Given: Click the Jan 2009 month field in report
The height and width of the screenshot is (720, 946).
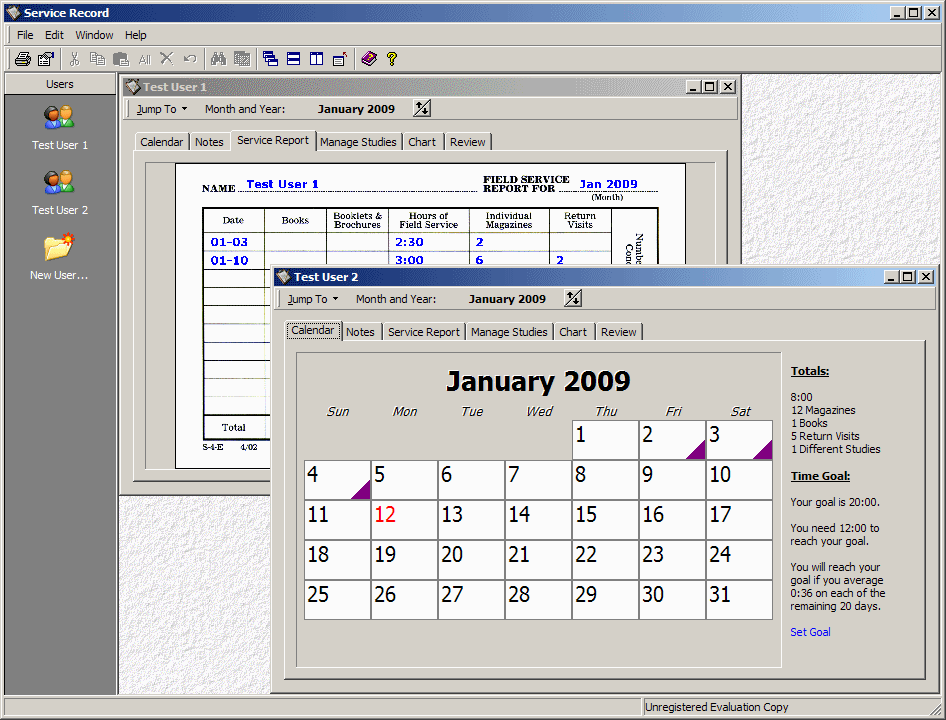Looking at the screenshot, I should pos(608,184).
